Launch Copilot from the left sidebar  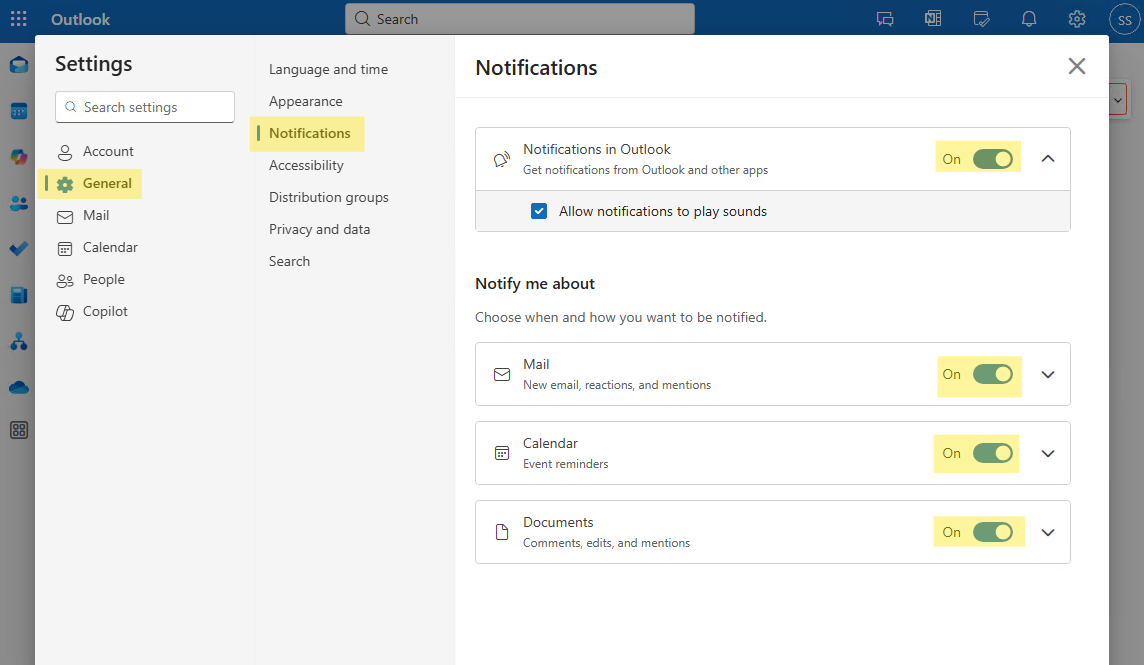[18, 157]
